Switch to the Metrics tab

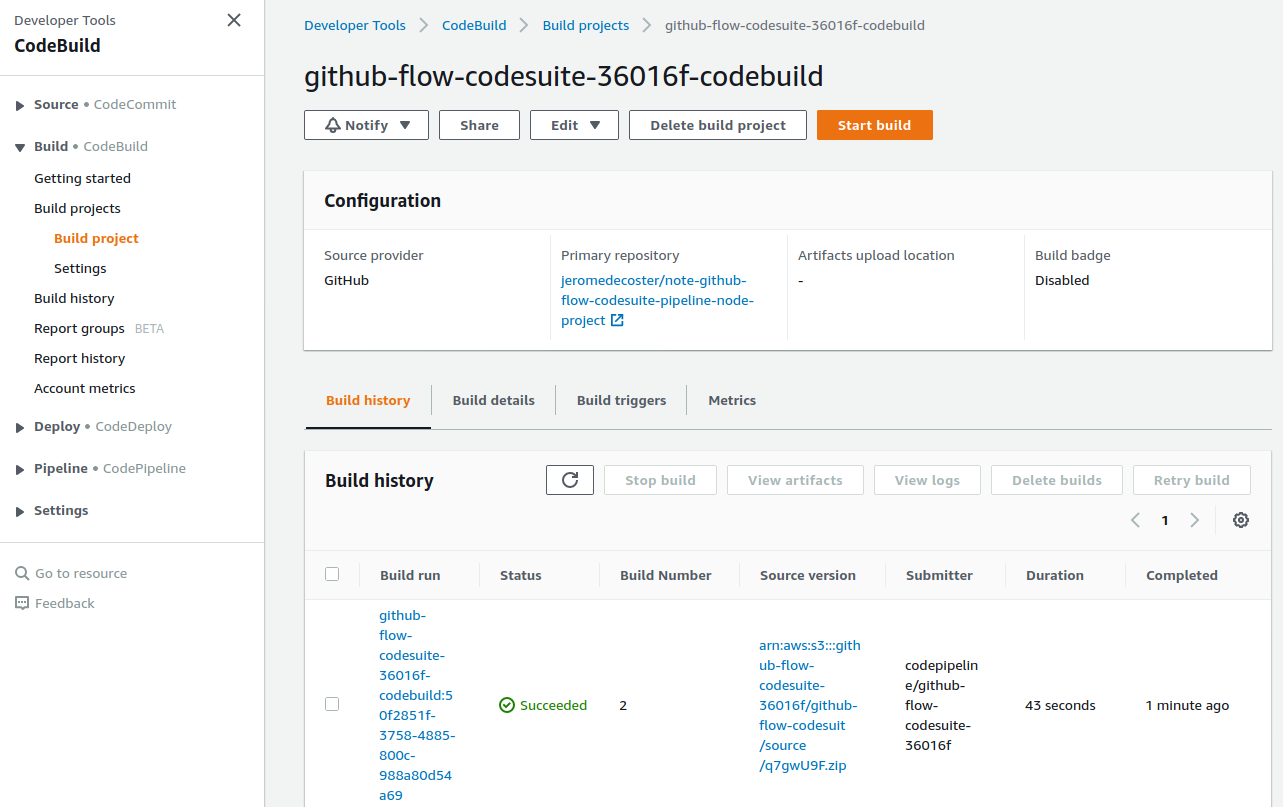(x=732, y=400)
